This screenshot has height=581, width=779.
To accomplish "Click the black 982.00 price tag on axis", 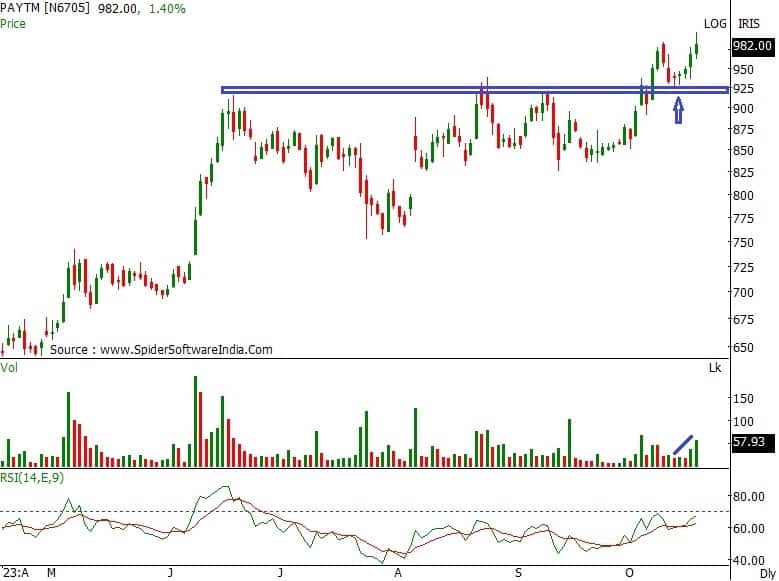I will [x=752, y=46].
